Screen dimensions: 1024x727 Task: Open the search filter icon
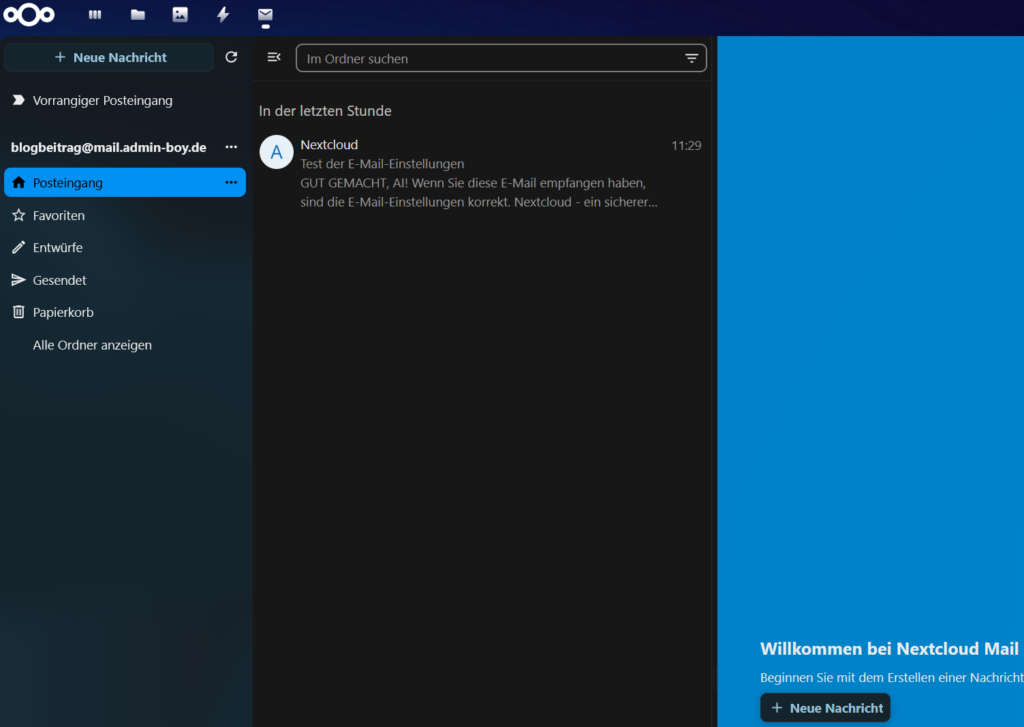click(692, 58)
